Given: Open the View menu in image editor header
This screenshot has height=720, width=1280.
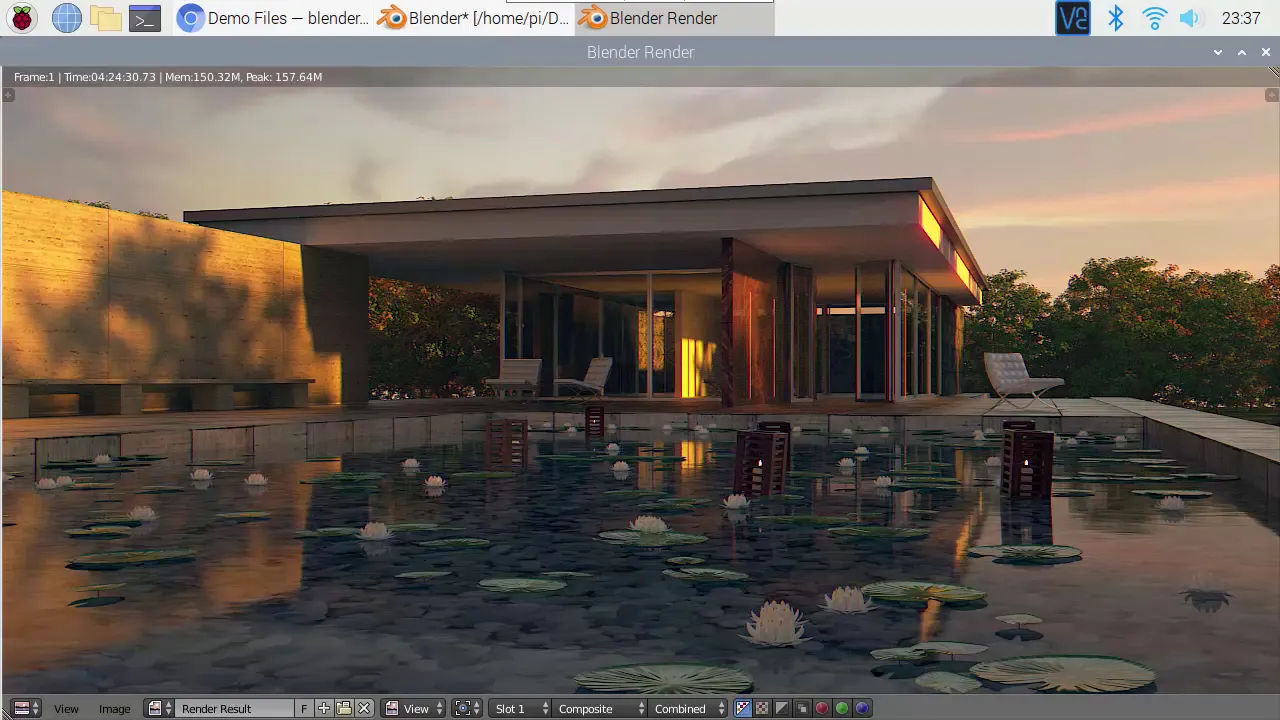Looking at the screenshot, I should tap(66, 708).
